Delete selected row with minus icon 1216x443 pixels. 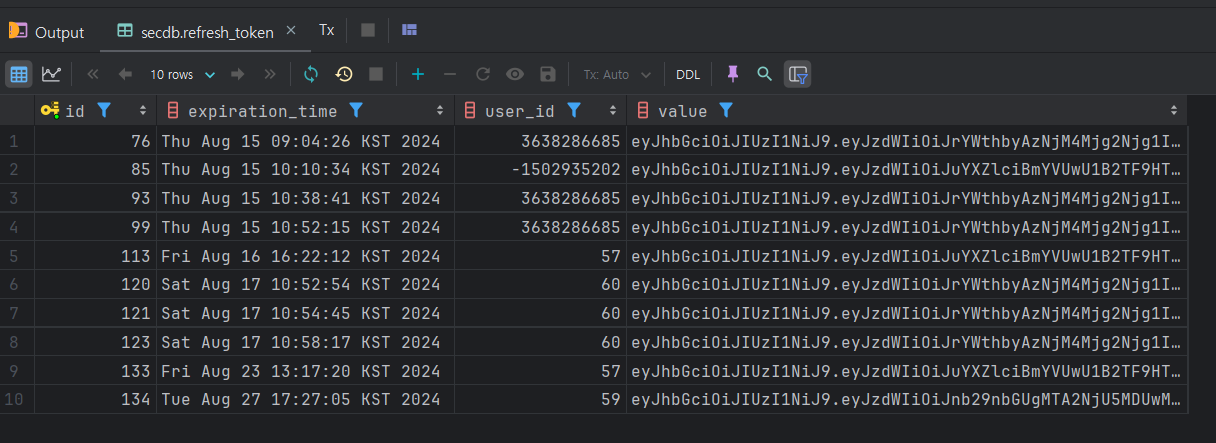pyautogui.click(x=450, y=74)
